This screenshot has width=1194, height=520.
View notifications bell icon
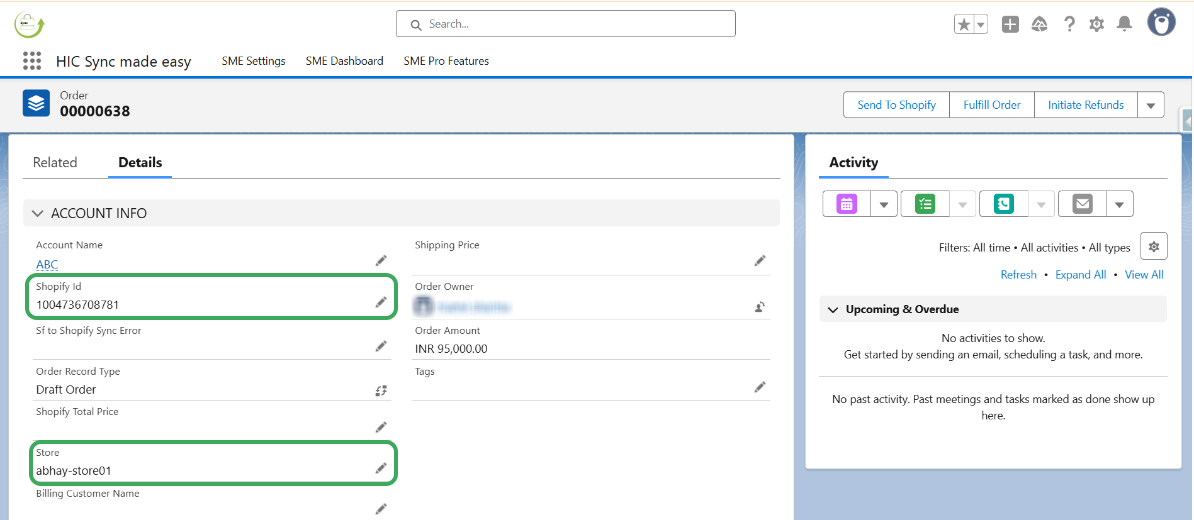coord(1125,25)
